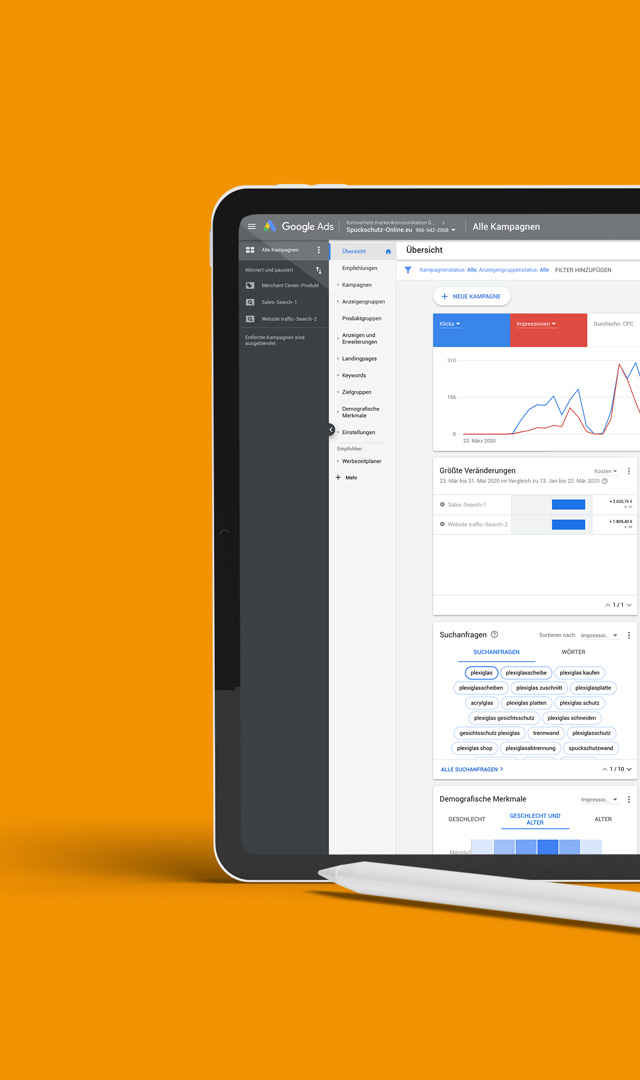Open the Impressionen metric dropdown

pos(536,324)
